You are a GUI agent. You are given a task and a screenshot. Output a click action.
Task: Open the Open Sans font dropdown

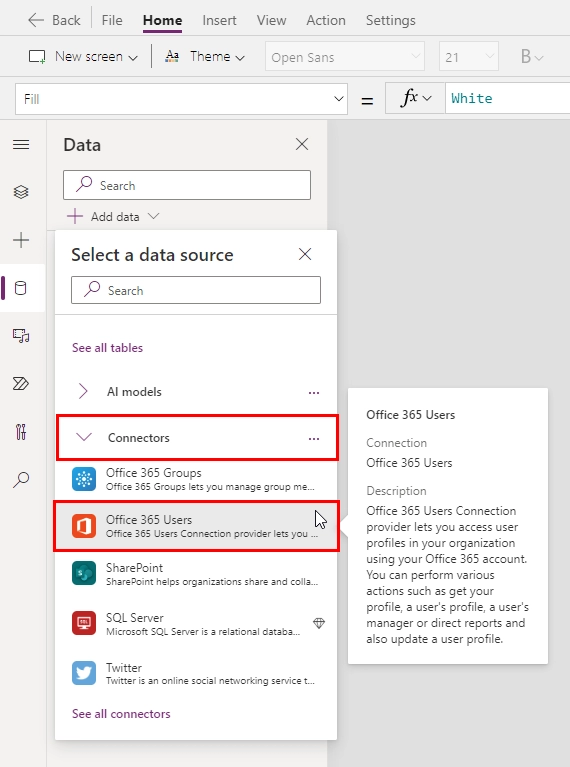[x=345, y=57]
